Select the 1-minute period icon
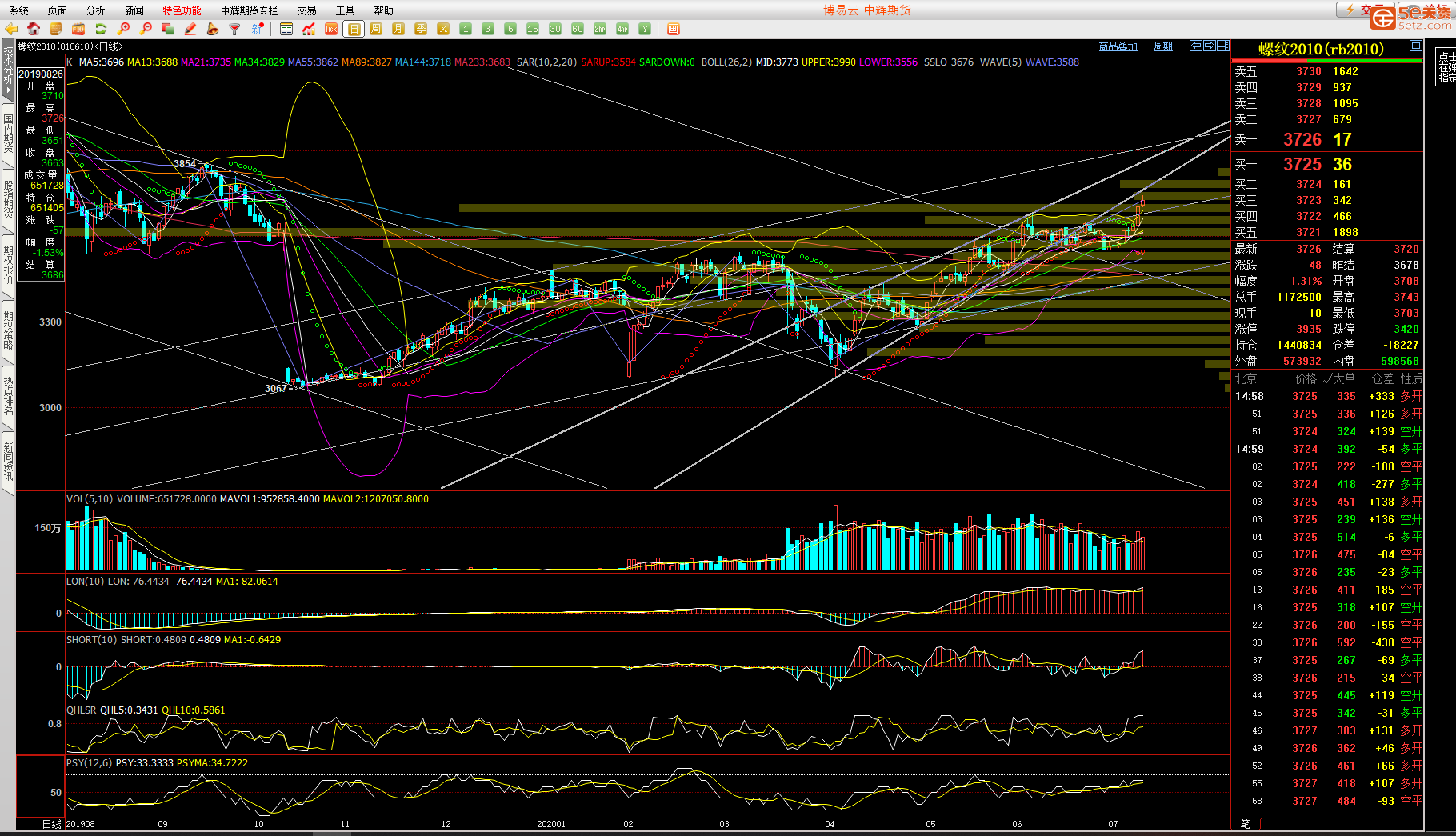Screen dimensions: 1456x836 coord(466,29)
